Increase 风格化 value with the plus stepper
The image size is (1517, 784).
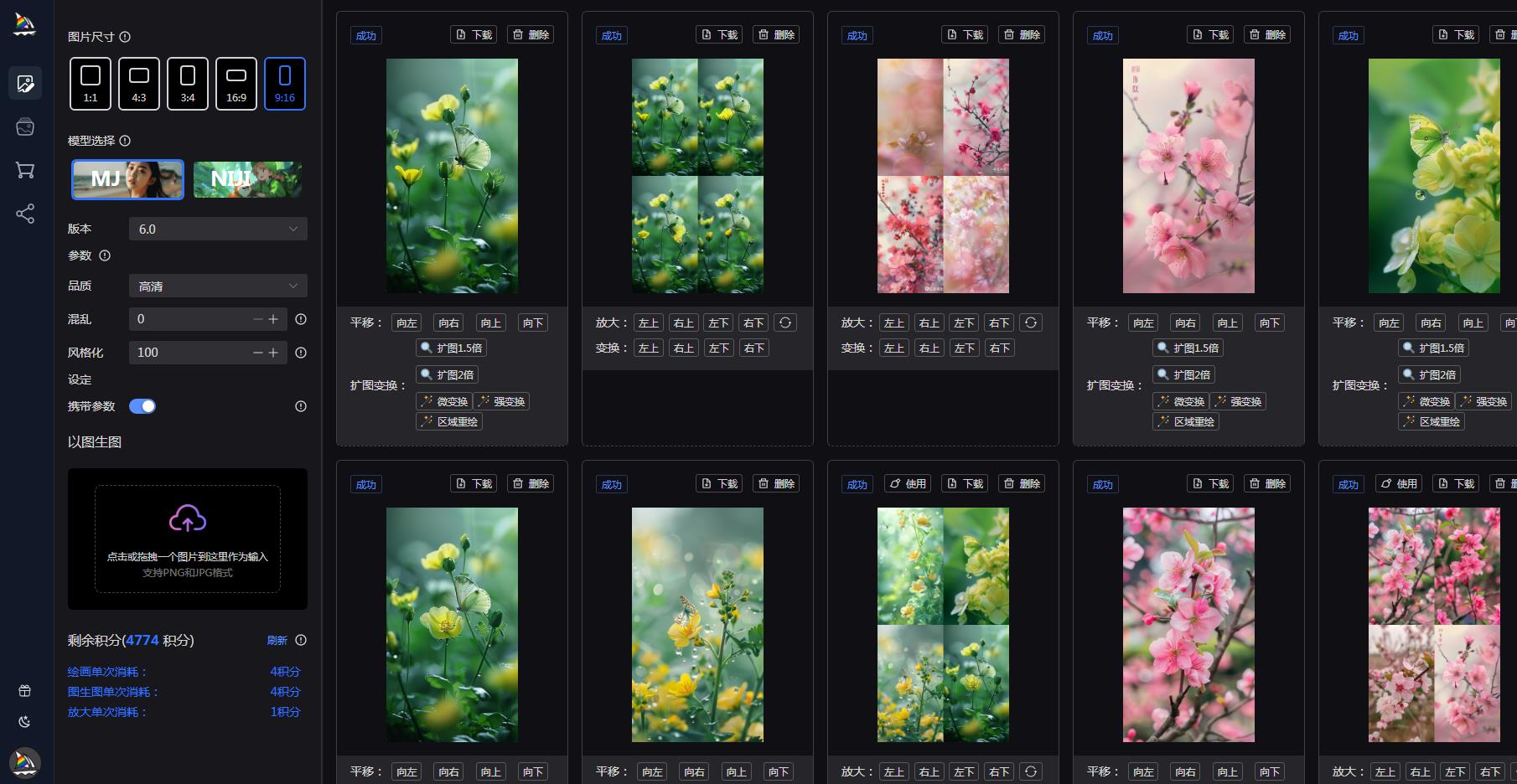[x=274, y=353]
